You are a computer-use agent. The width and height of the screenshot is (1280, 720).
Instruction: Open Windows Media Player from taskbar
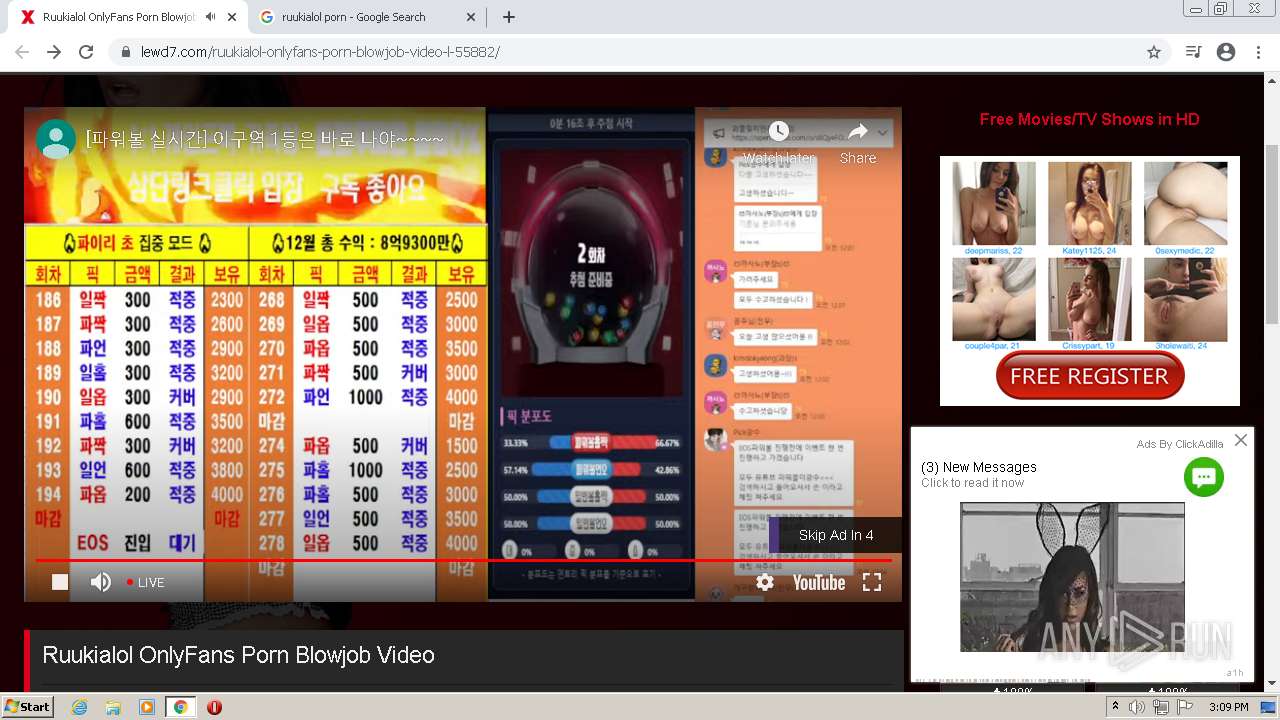point(147,707)
